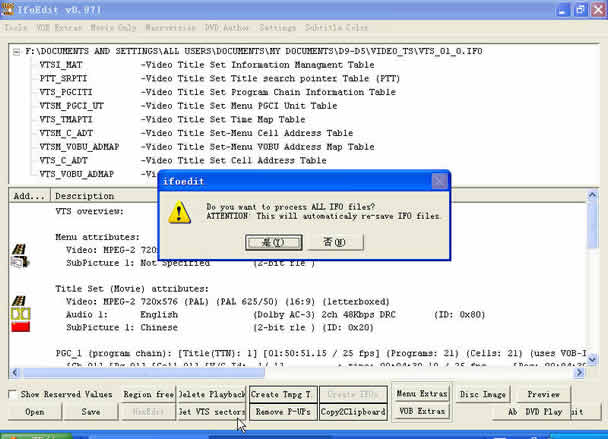Close the ifoedit prompt dialog
Viewport: 608px width, 439px height.
[439, 181]
